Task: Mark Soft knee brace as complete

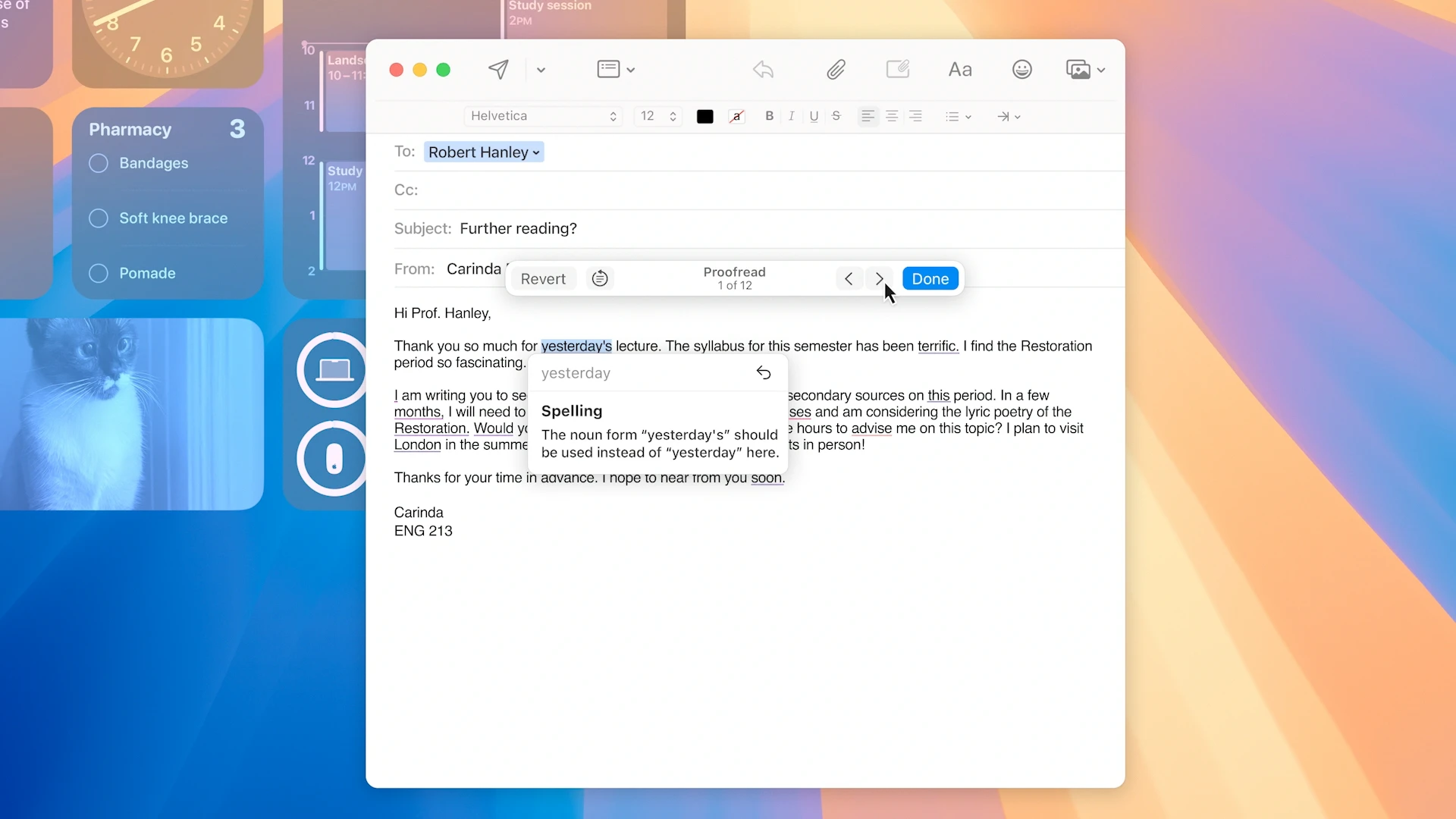Action: pos(98,218)
